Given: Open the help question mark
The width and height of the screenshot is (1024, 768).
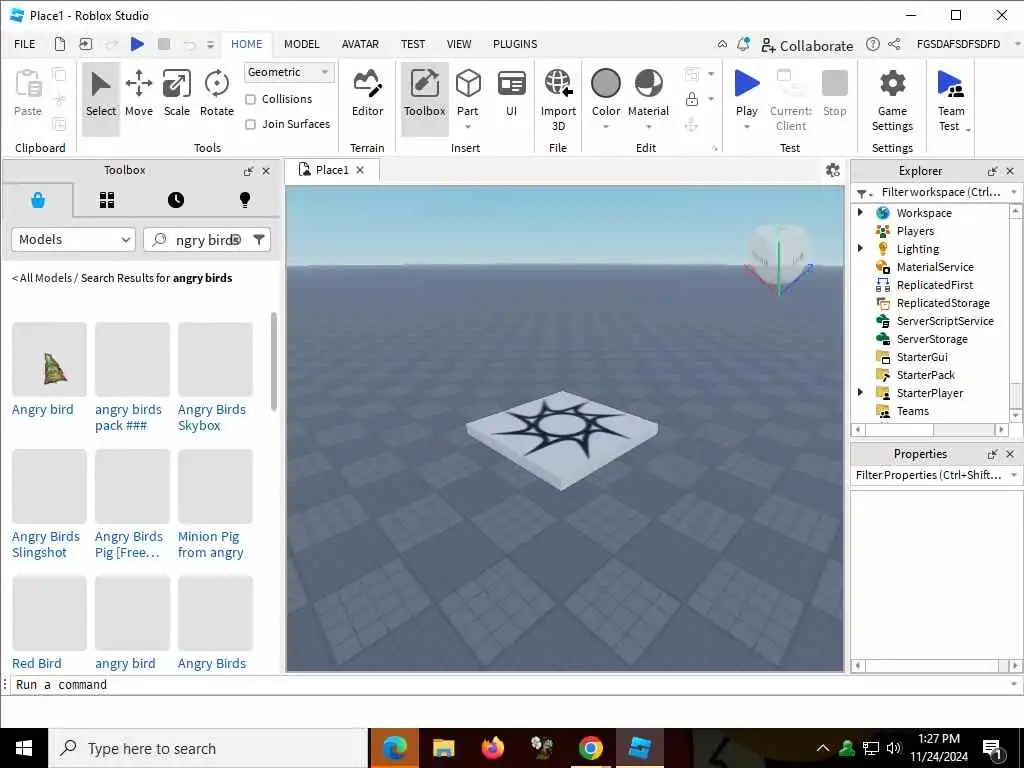Looking at the screenshot, I should pos(872,44).
